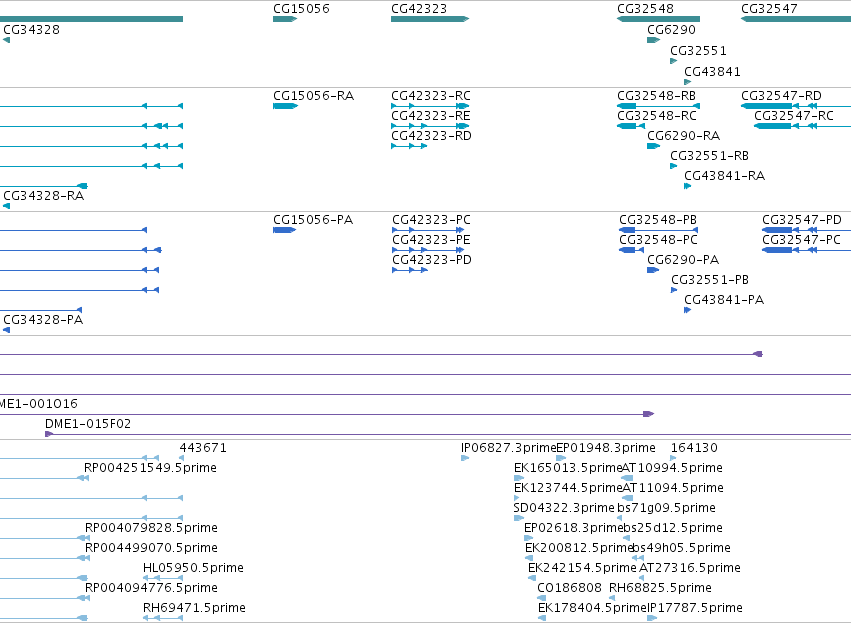Image resolution: width=851 pixels, height=623 pixels.
Task: Select the HL05950.5prime EST feature
Action: [163, 578]
